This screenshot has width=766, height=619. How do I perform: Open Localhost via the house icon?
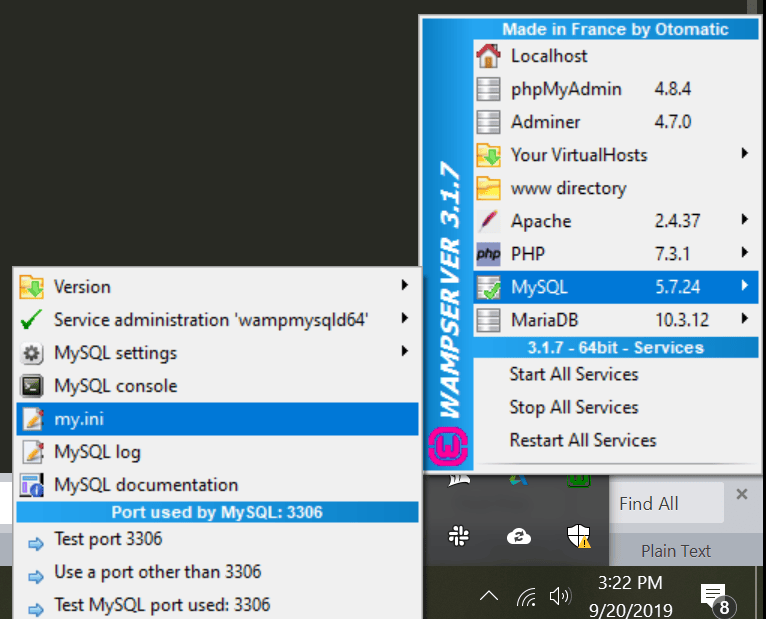pyautogui.click(x=489, y=56)
